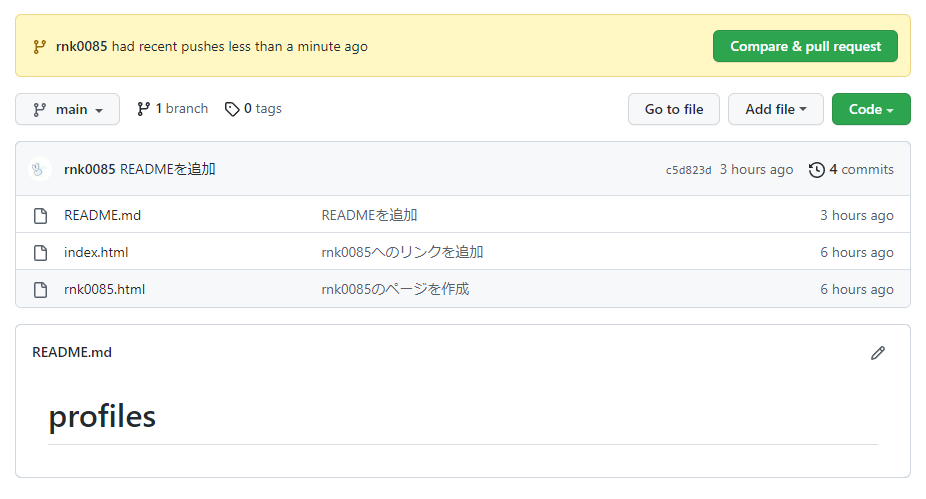
Task: Click rnk0085 branch name in push banner
Action: pos(81,46)
